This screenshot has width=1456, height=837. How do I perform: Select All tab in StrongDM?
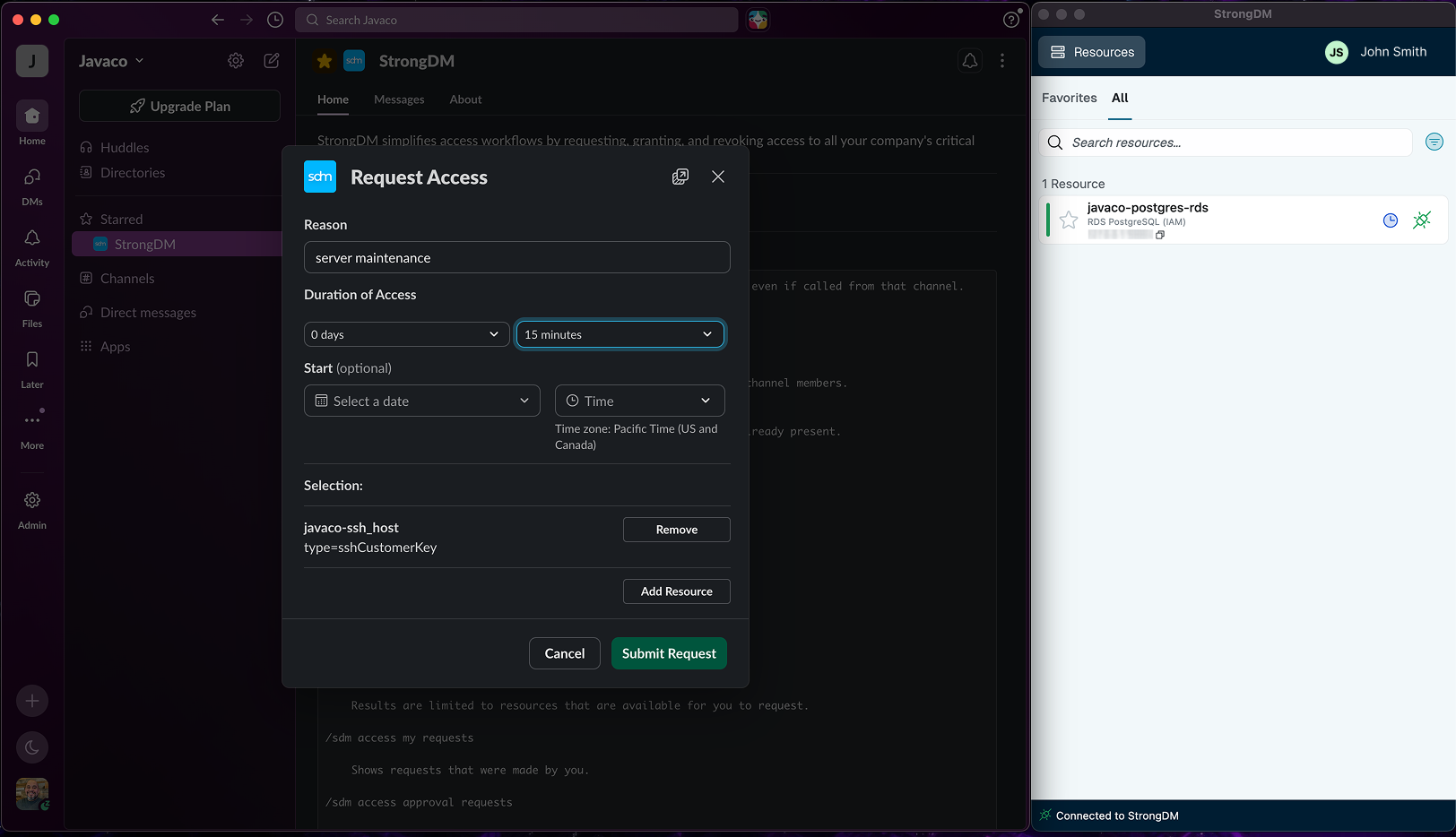[x=1120, y=98]
